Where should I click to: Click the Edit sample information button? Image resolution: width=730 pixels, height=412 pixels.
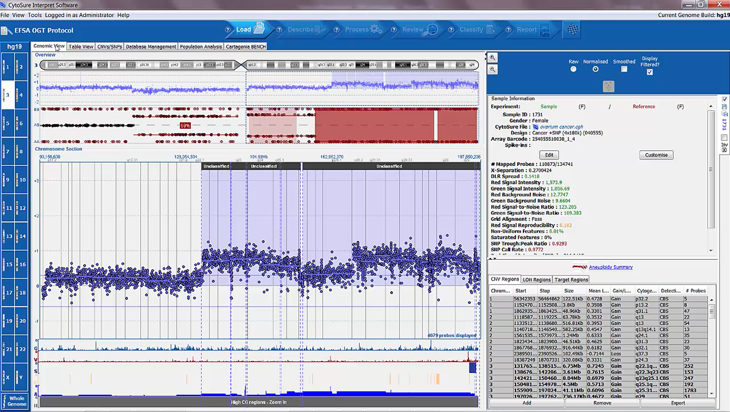coord(549,155)
